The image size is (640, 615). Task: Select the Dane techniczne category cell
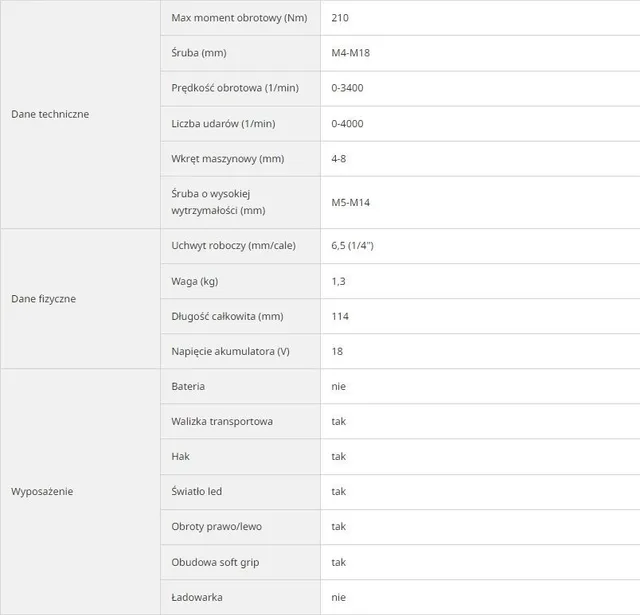pos(80,114)
